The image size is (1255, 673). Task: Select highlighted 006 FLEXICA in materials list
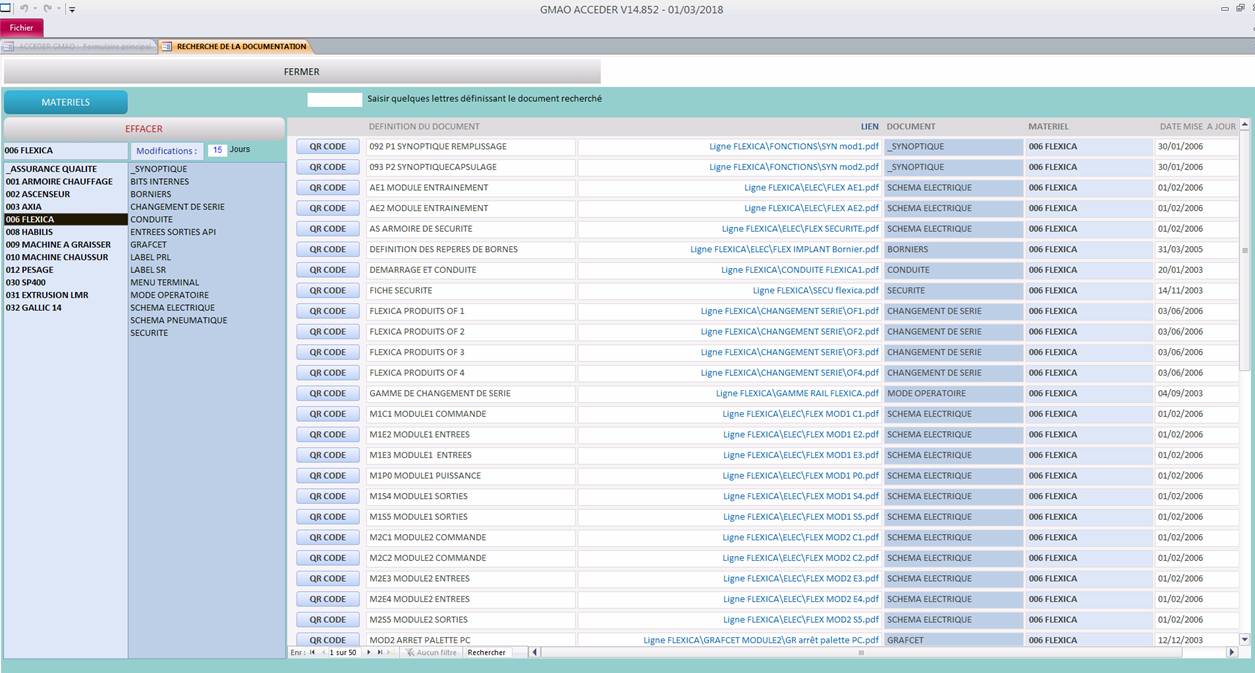point(65,219)
